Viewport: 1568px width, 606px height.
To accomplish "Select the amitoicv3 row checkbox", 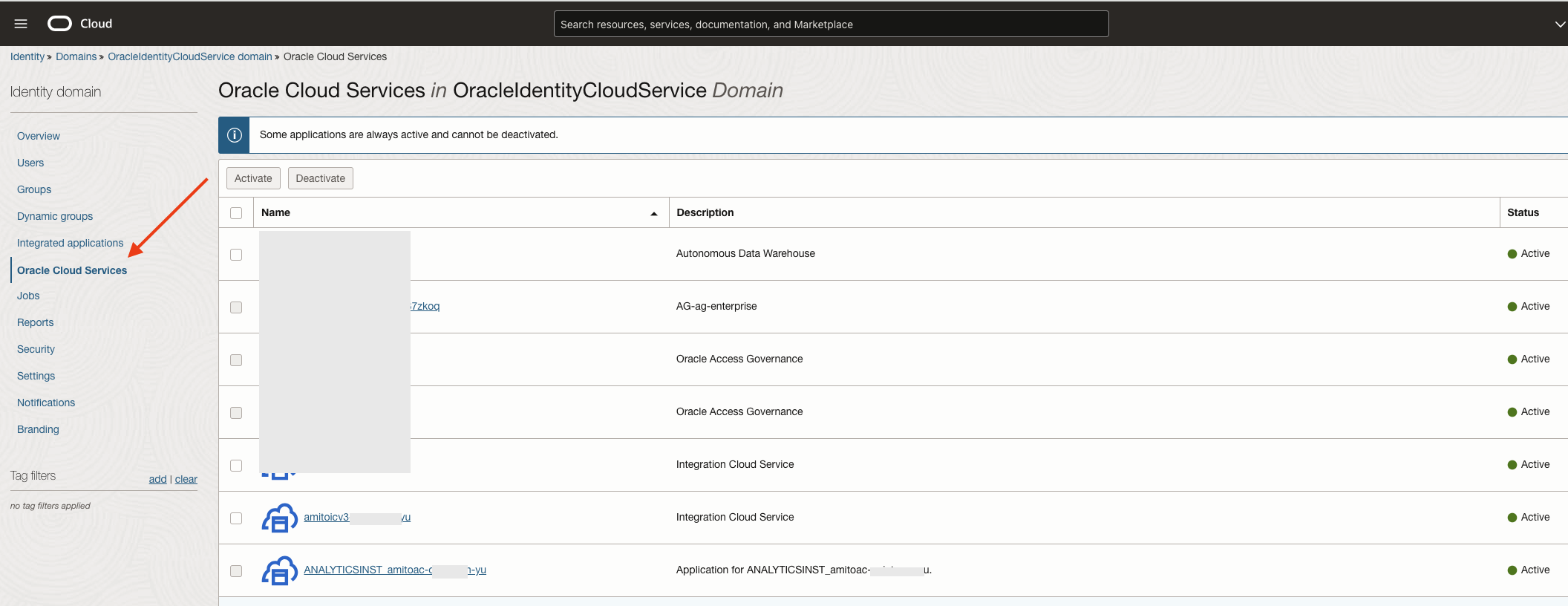I will [236, 518].
